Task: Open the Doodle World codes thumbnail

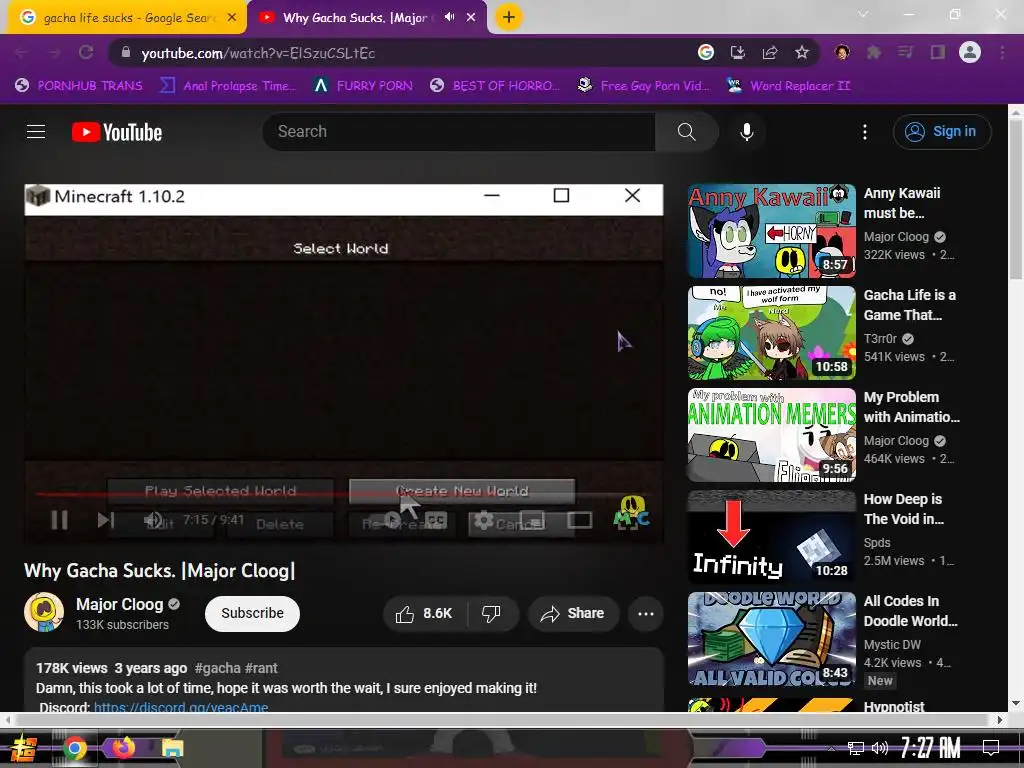Action: click(x=771, y=639)
